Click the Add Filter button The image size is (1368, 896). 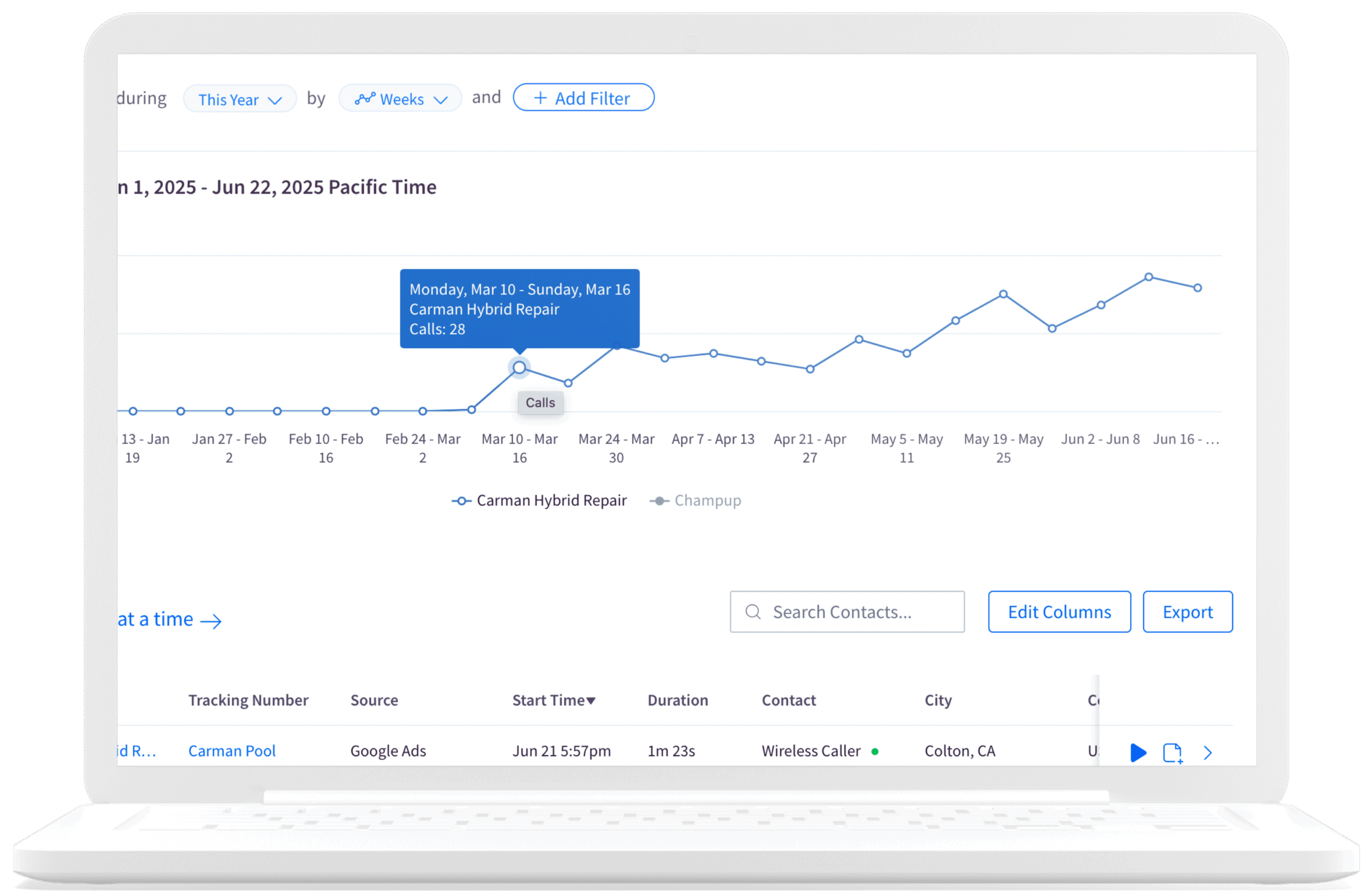pos(584,98)
